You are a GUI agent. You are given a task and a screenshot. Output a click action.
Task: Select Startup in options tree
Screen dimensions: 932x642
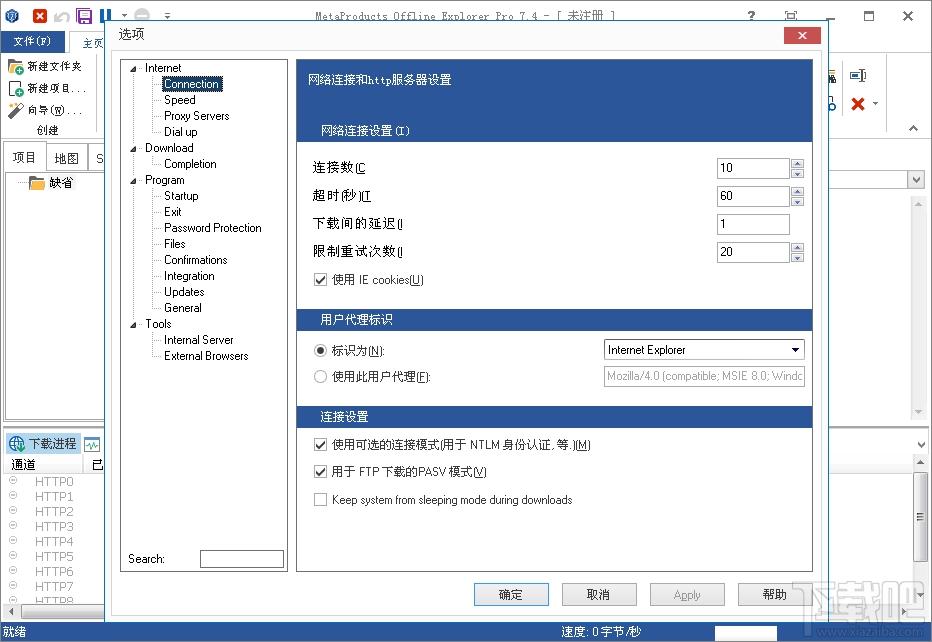[181, 196]
